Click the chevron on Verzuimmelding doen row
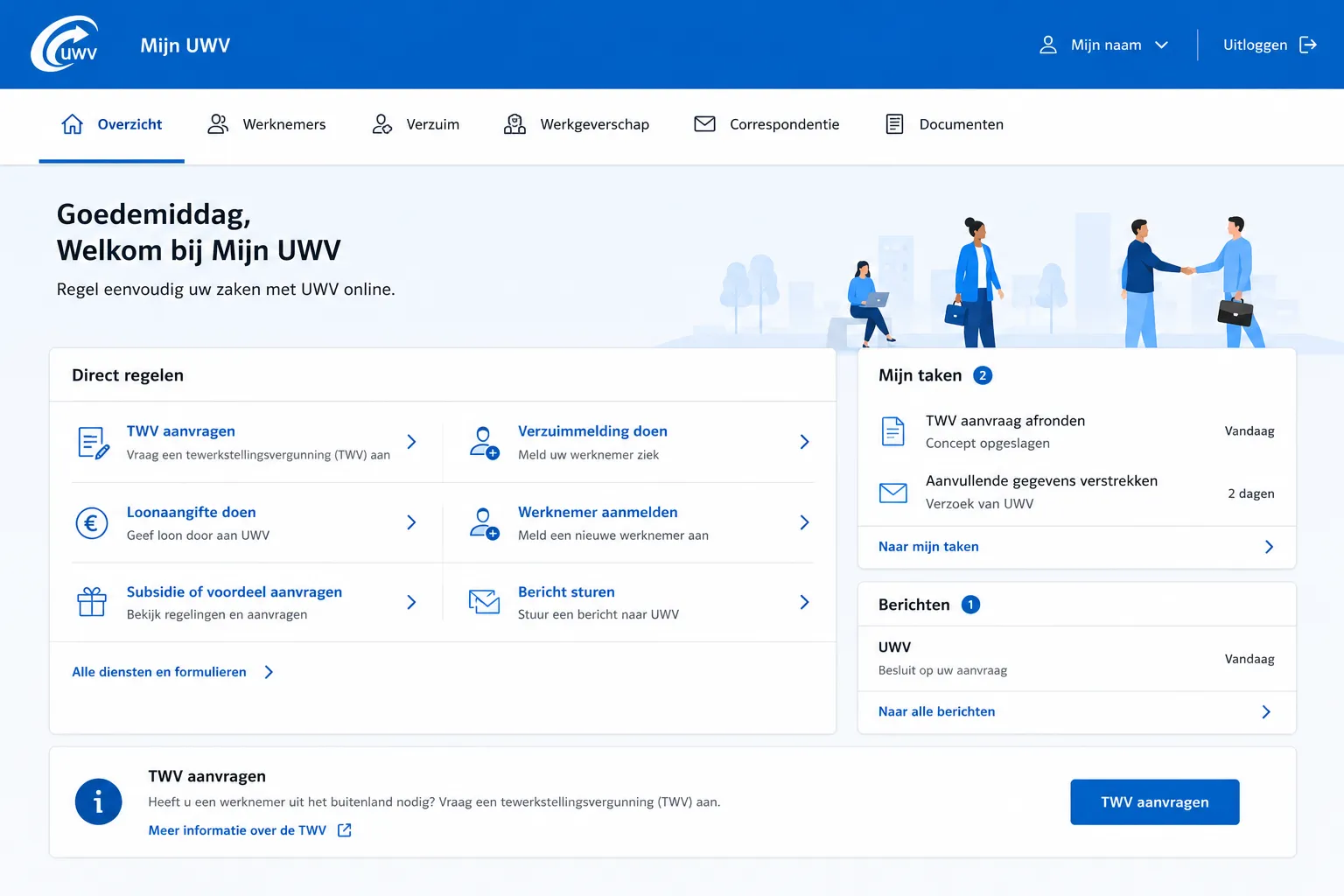1344x896 pixels. [804, 442]
